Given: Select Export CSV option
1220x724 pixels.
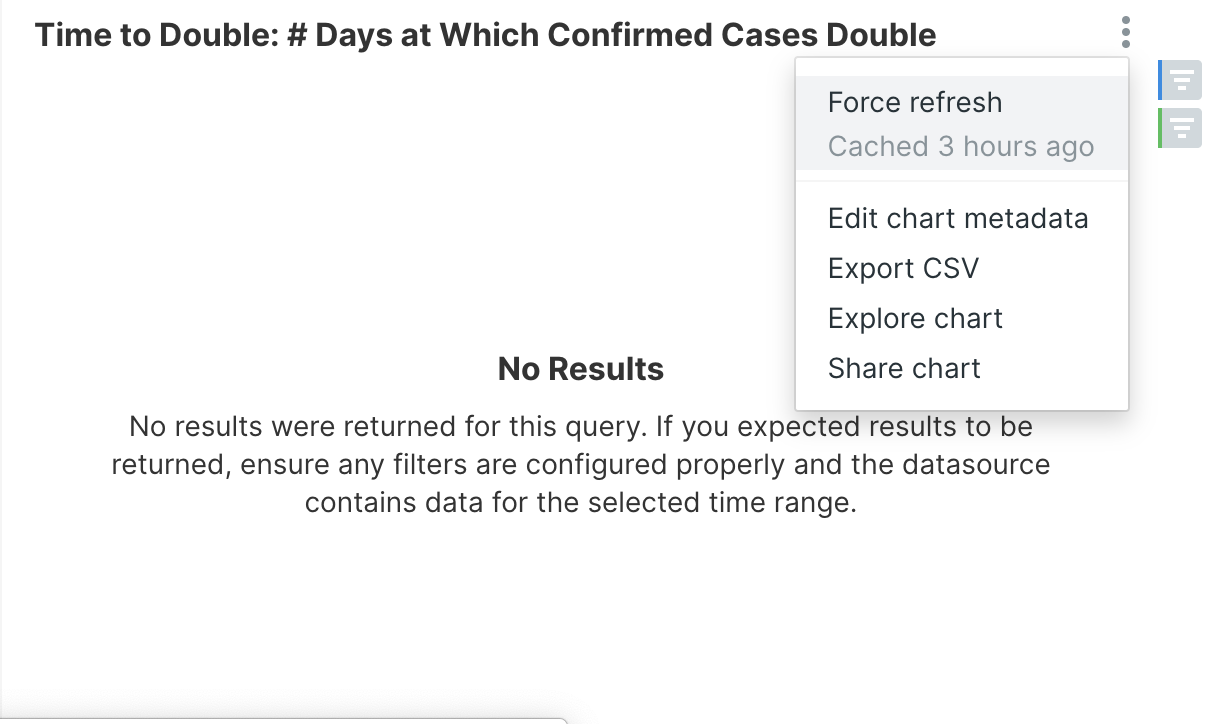Looking at the screenshot, I should click(x=903, y=269).
